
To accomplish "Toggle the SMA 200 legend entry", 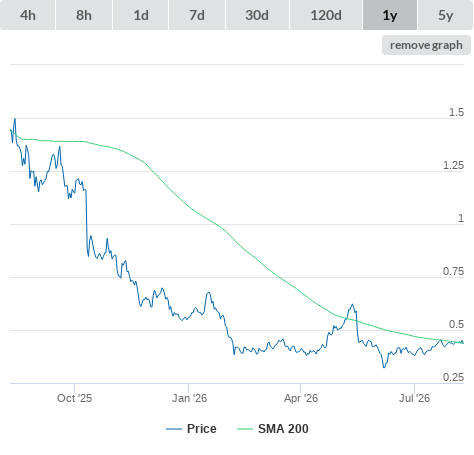I will point(273,429).
